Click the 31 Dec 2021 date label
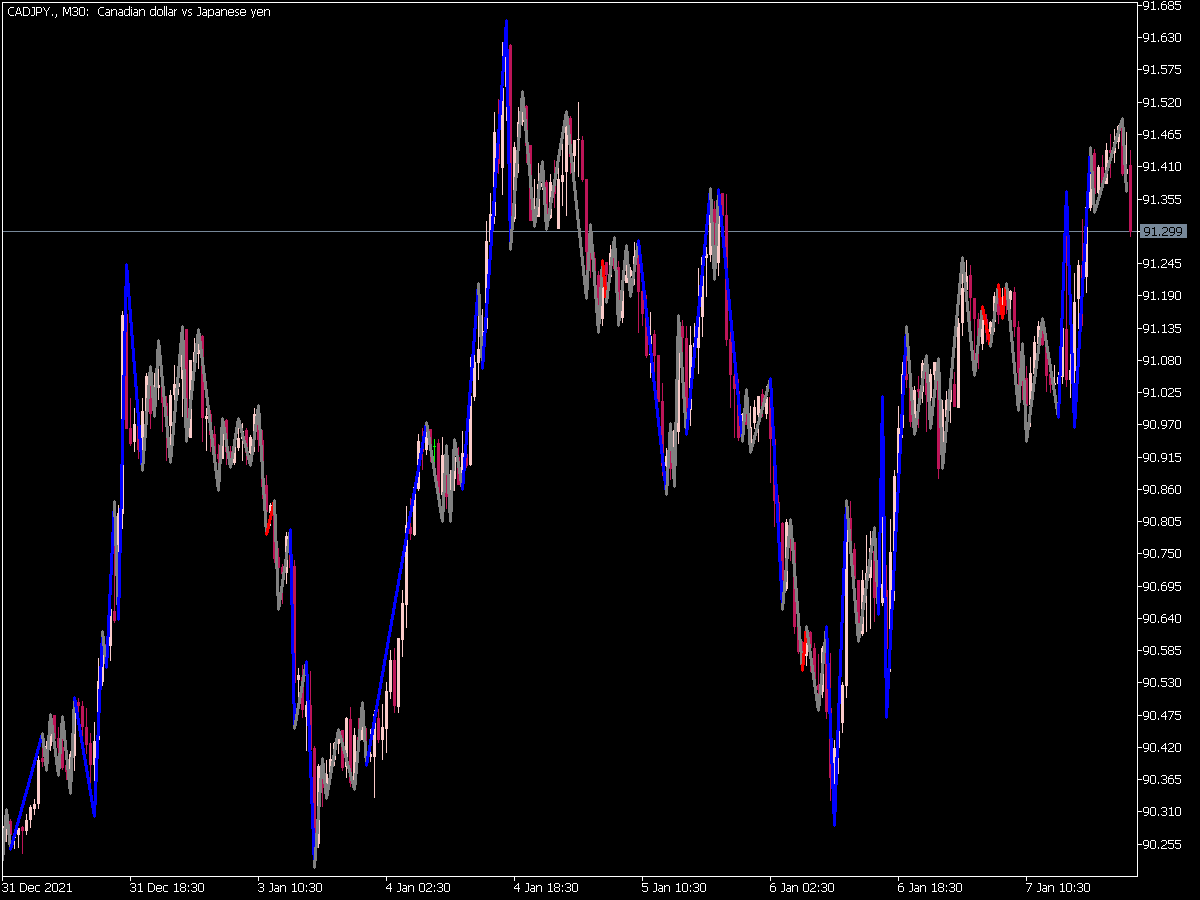Screen dimensions: 1200x900 (36, 887)
